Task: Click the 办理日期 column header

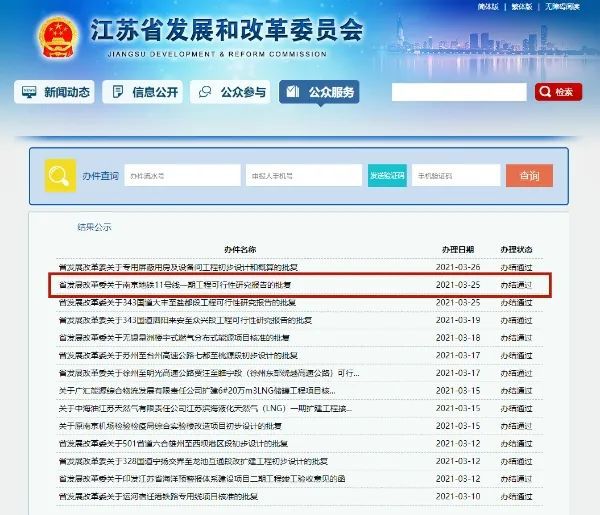Action: 458,249
